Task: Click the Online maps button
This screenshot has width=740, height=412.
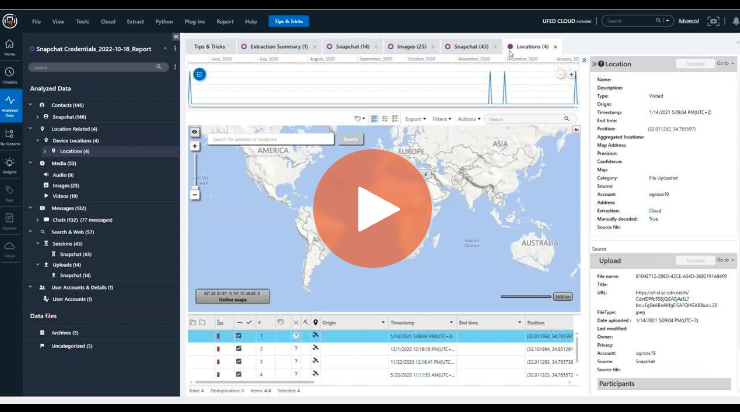Action: [233, 296]
